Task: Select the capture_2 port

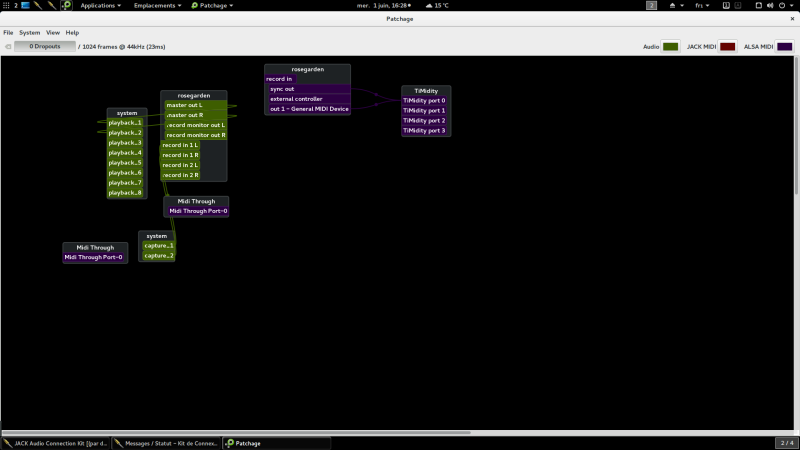Action: pyautogui.click(x=159, y=256)
